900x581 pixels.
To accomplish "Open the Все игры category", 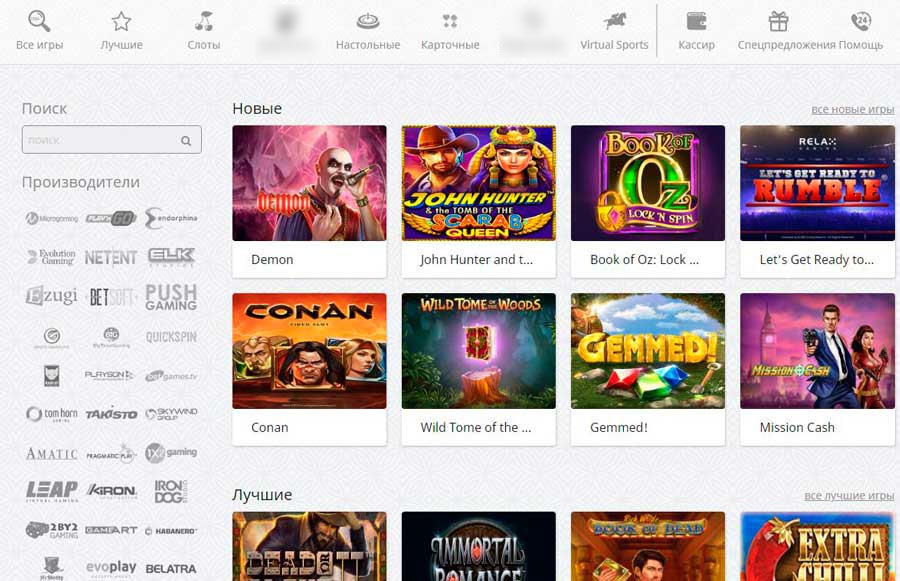I will [x=40, y=31].
